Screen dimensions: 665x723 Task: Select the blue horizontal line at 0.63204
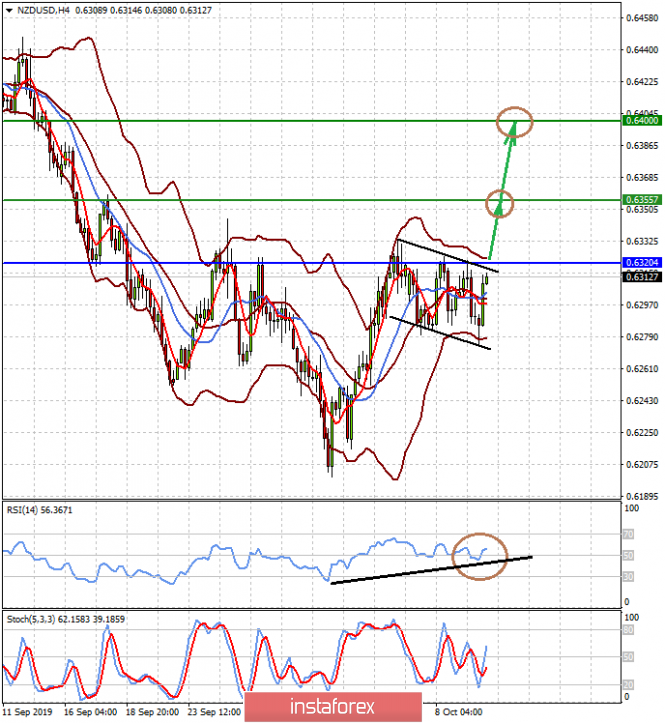[x=312, y=263]
